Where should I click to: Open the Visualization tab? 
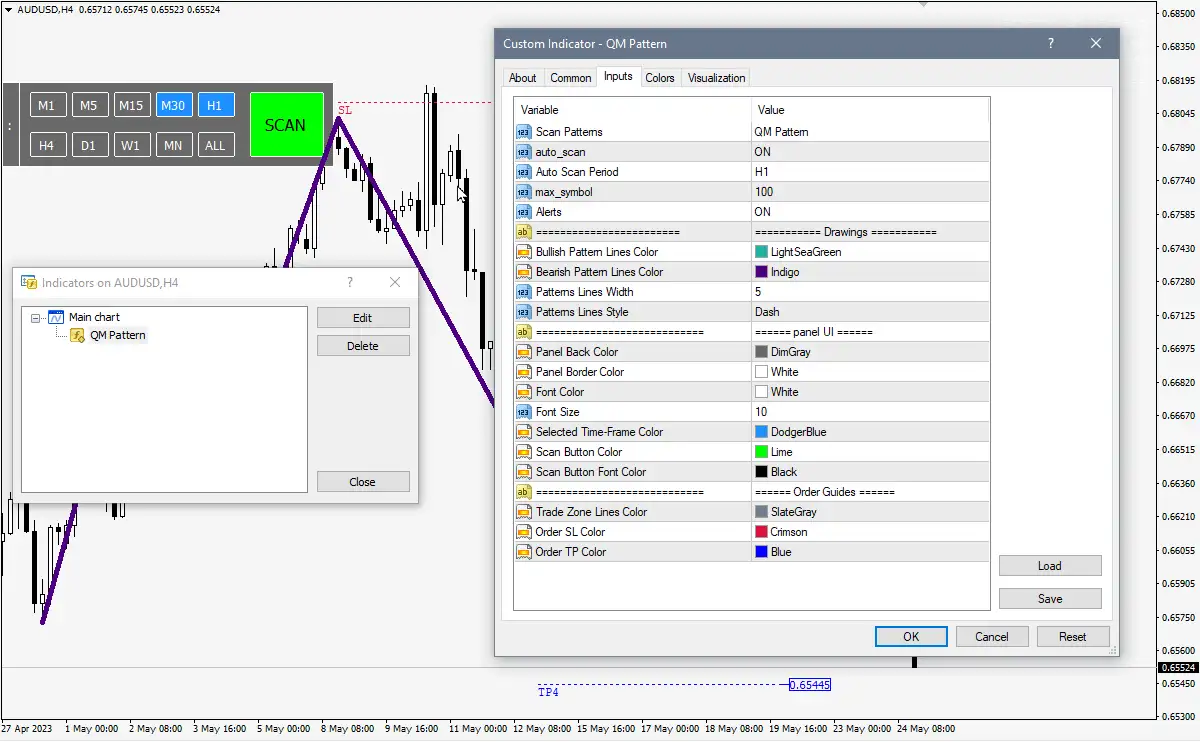pos(716,78)
